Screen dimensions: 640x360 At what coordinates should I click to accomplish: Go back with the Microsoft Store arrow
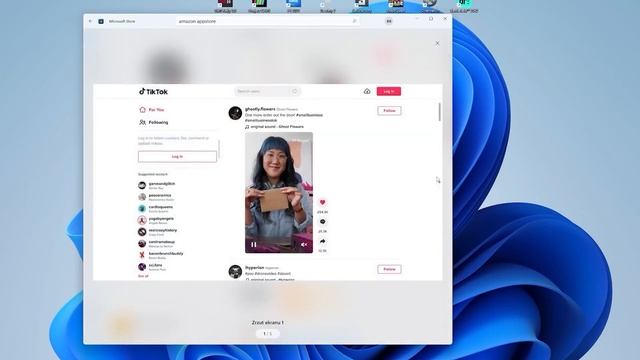[90, 21]
